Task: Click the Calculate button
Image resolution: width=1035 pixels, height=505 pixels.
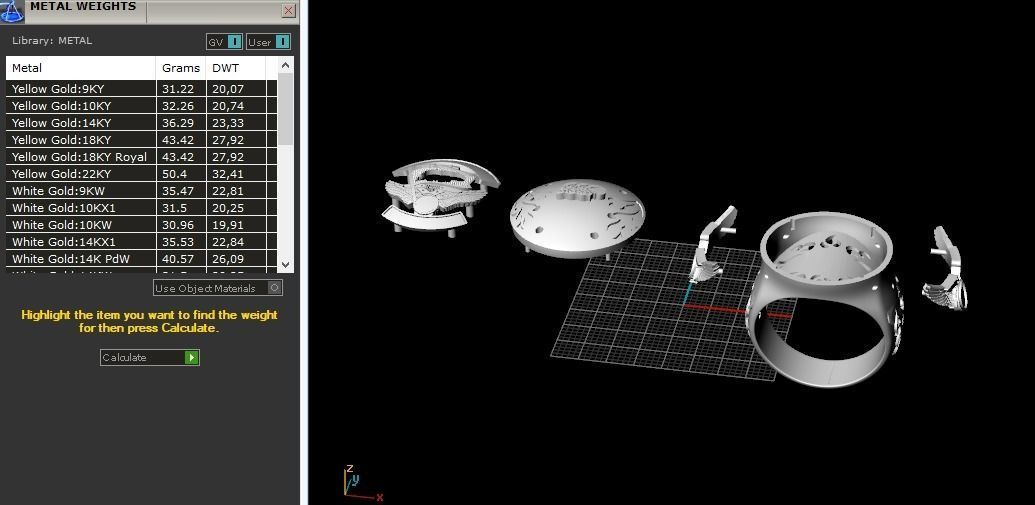Action: point(149,357)
